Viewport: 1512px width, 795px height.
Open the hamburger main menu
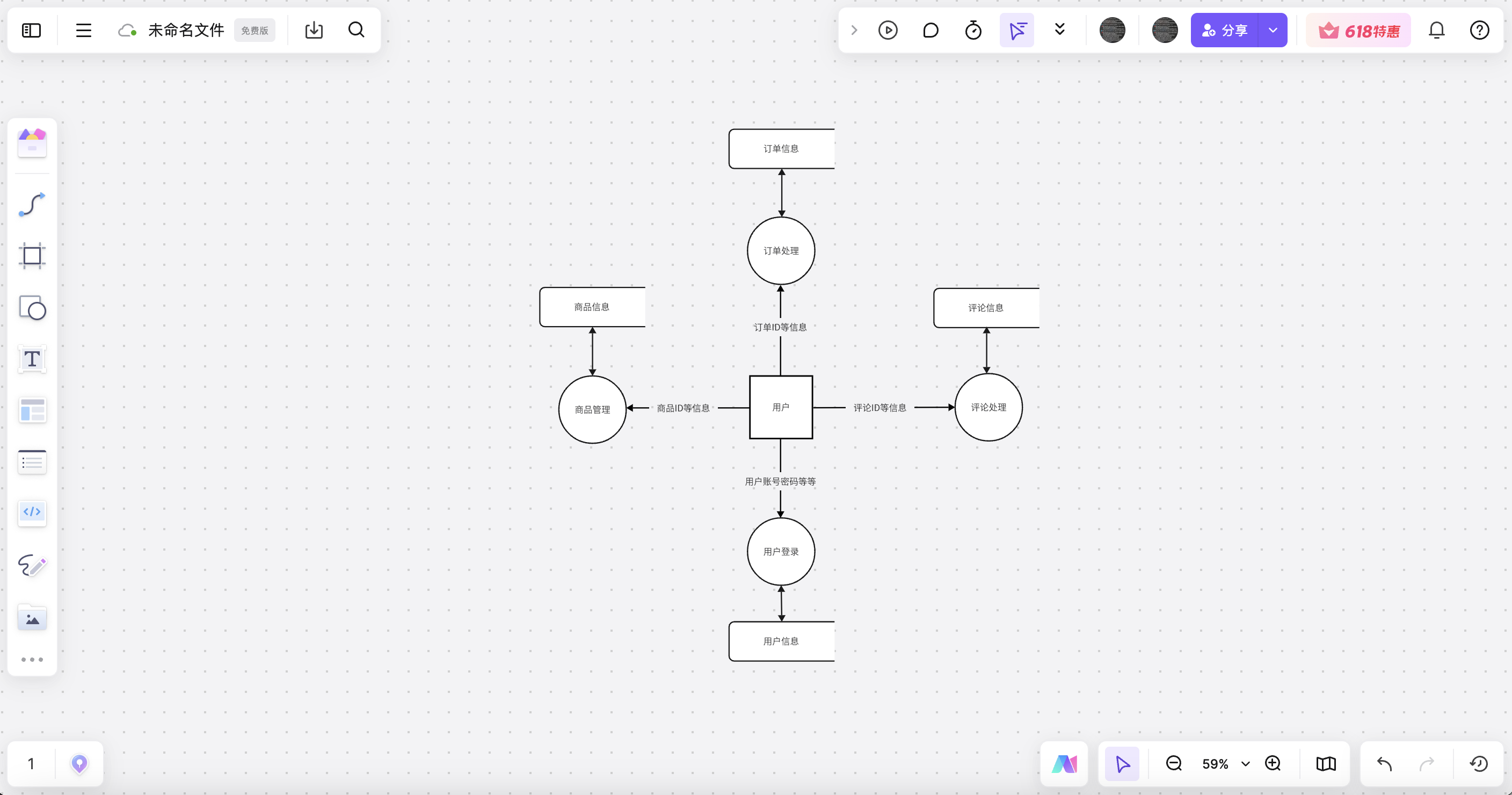[83, 30]
